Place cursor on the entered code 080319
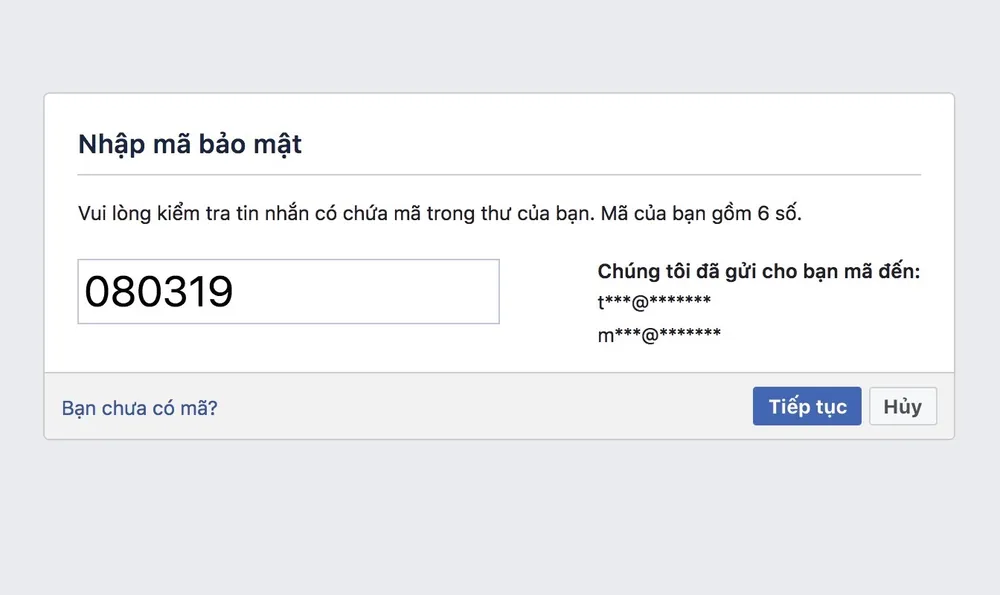Screen dimensions: 1000x595 [159, 291]
